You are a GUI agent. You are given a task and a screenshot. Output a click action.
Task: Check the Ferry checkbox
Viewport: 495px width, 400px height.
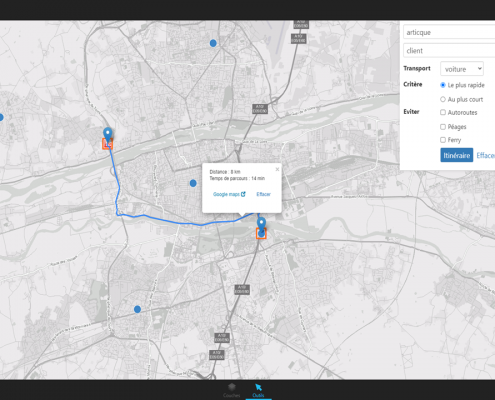point(443,140)
